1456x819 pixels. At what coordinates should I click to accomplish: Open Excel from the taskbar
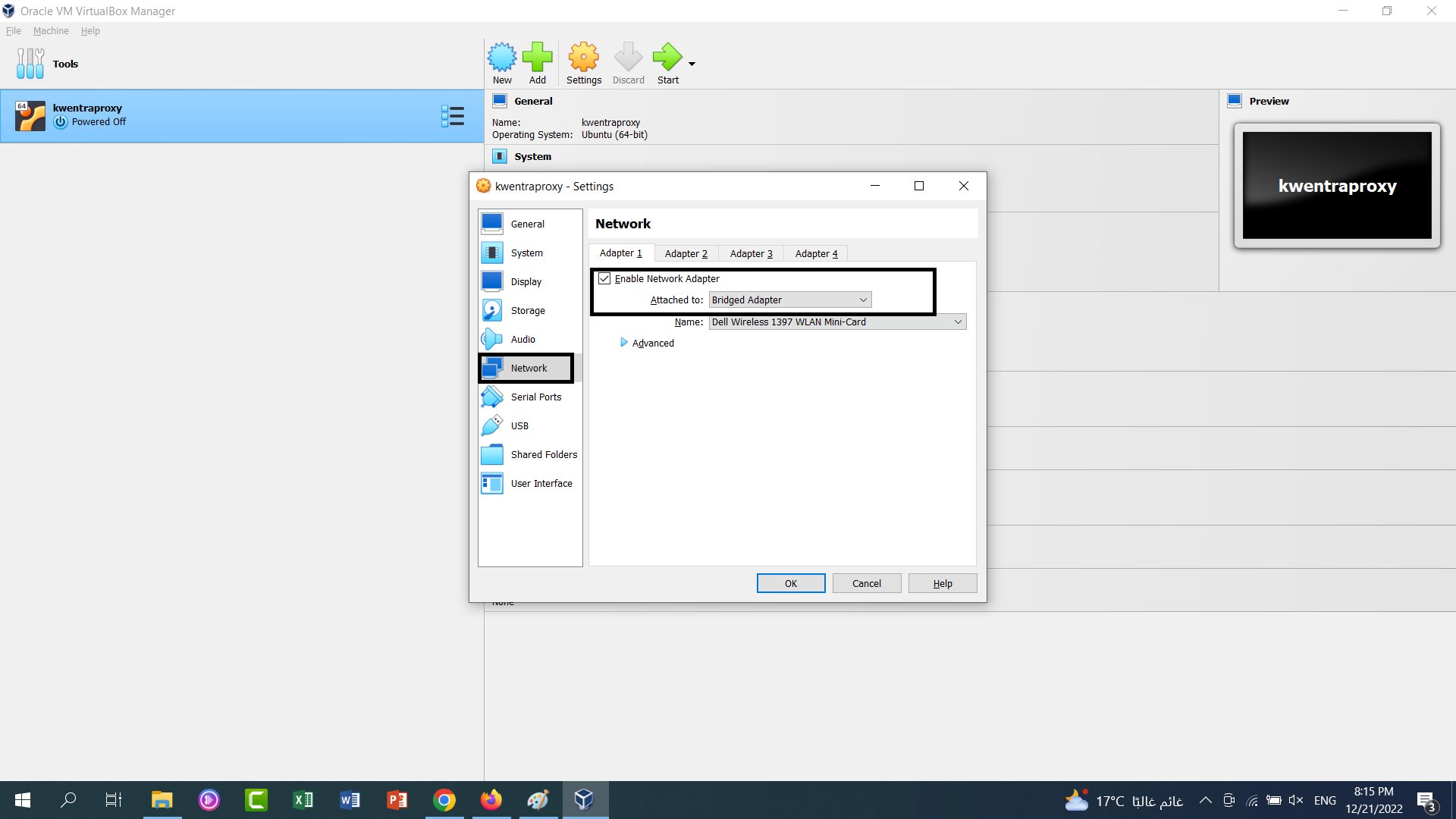click(x=303, y=800)
